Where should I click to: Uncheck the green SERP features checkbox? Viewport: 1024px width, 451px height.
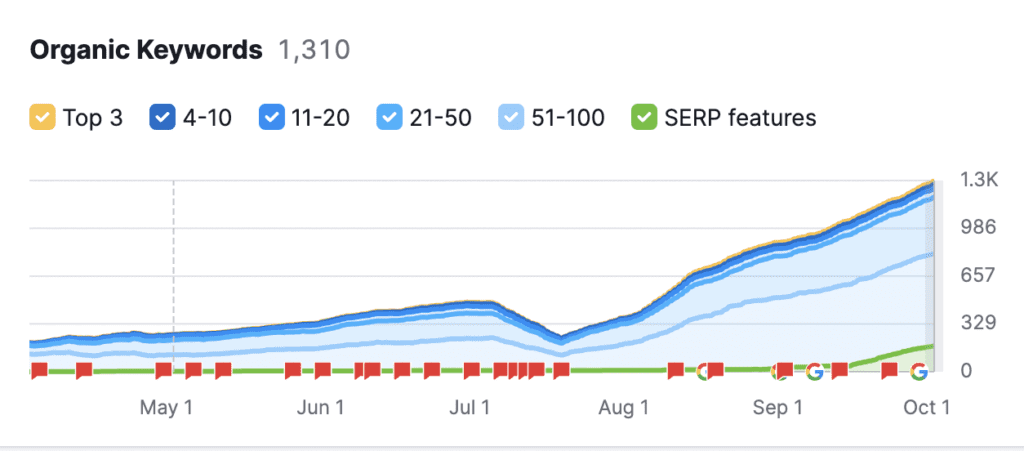coord(643,118)
